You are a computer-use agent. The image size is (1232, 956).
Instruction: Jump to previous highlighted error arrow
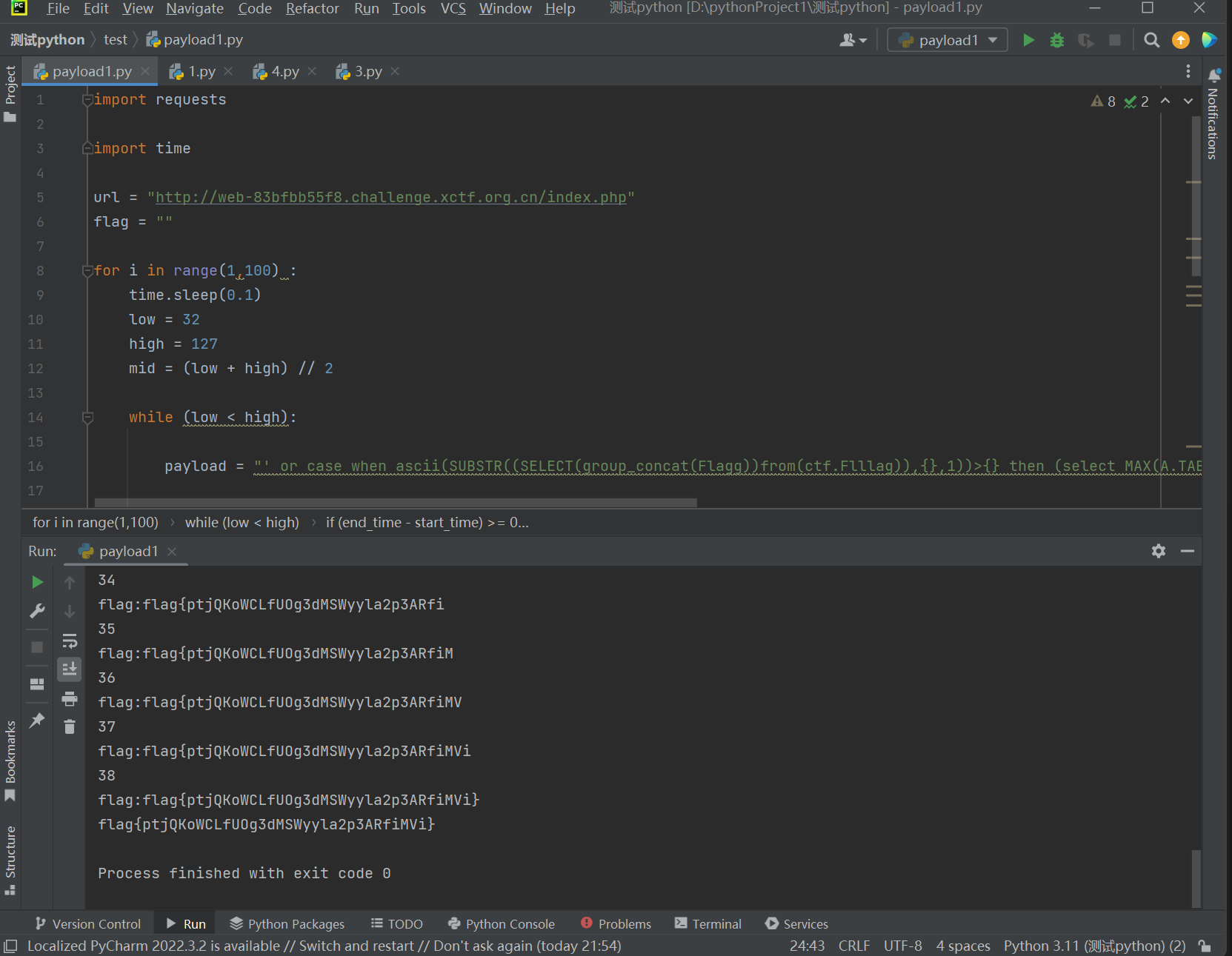[1165, 101]
